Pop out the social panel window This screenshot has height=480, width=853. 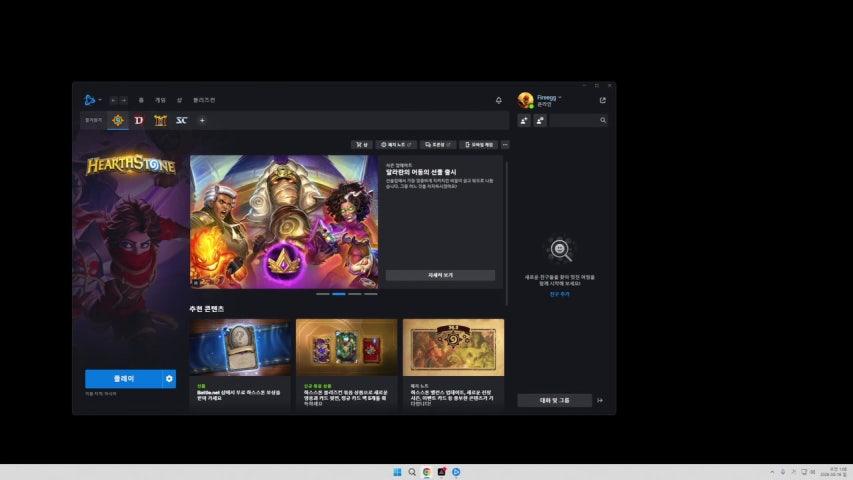coord(603,100)
